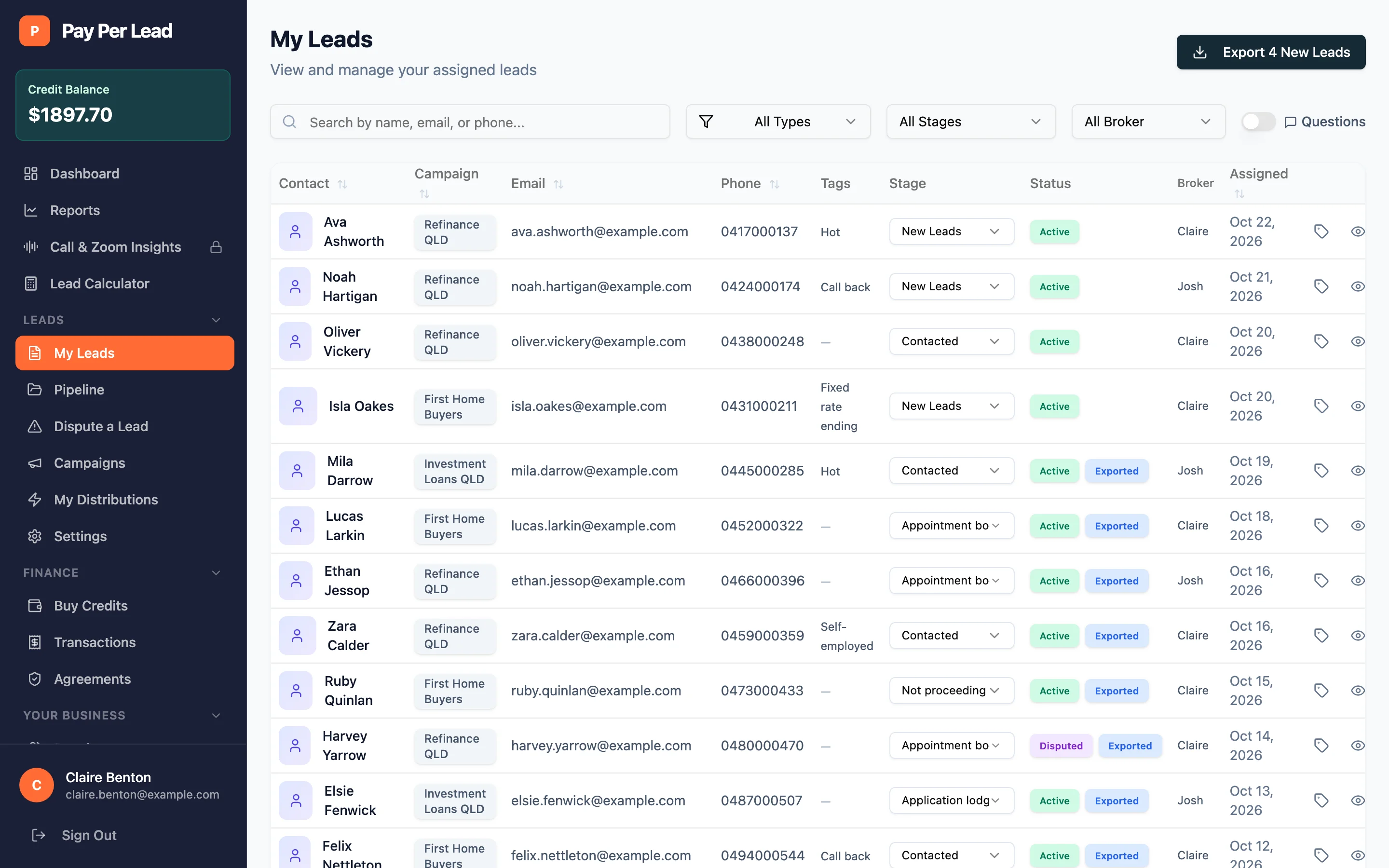The width and height of the screenshot is (1389, 868).
Task: Click the lock icon beside Call & Zoom Insights
Action: click(x=216, y=247)
